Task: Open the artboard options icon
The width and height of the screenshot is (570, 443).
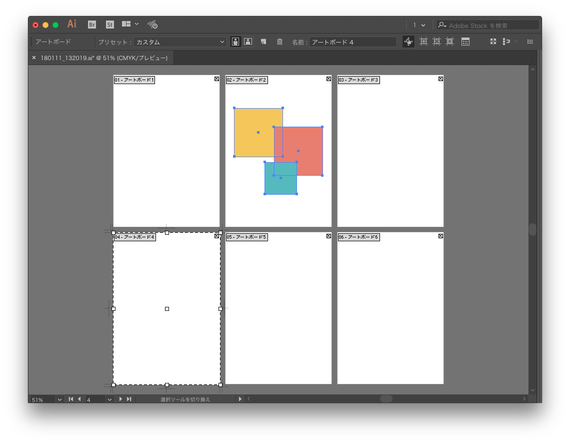Action: (x=465, y=42)
